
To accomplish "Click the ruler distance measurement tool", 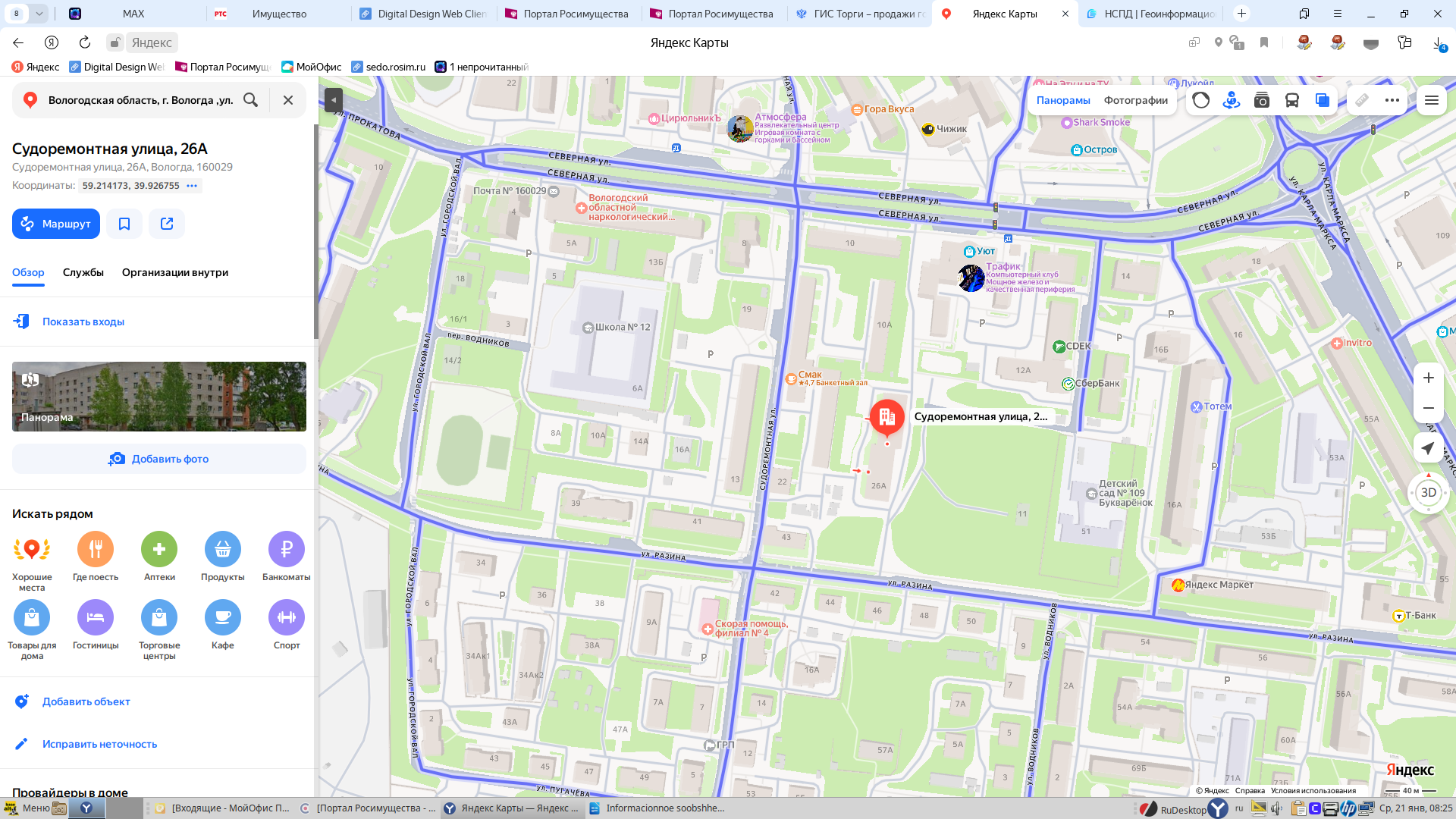I will (x=1362, y=100).
